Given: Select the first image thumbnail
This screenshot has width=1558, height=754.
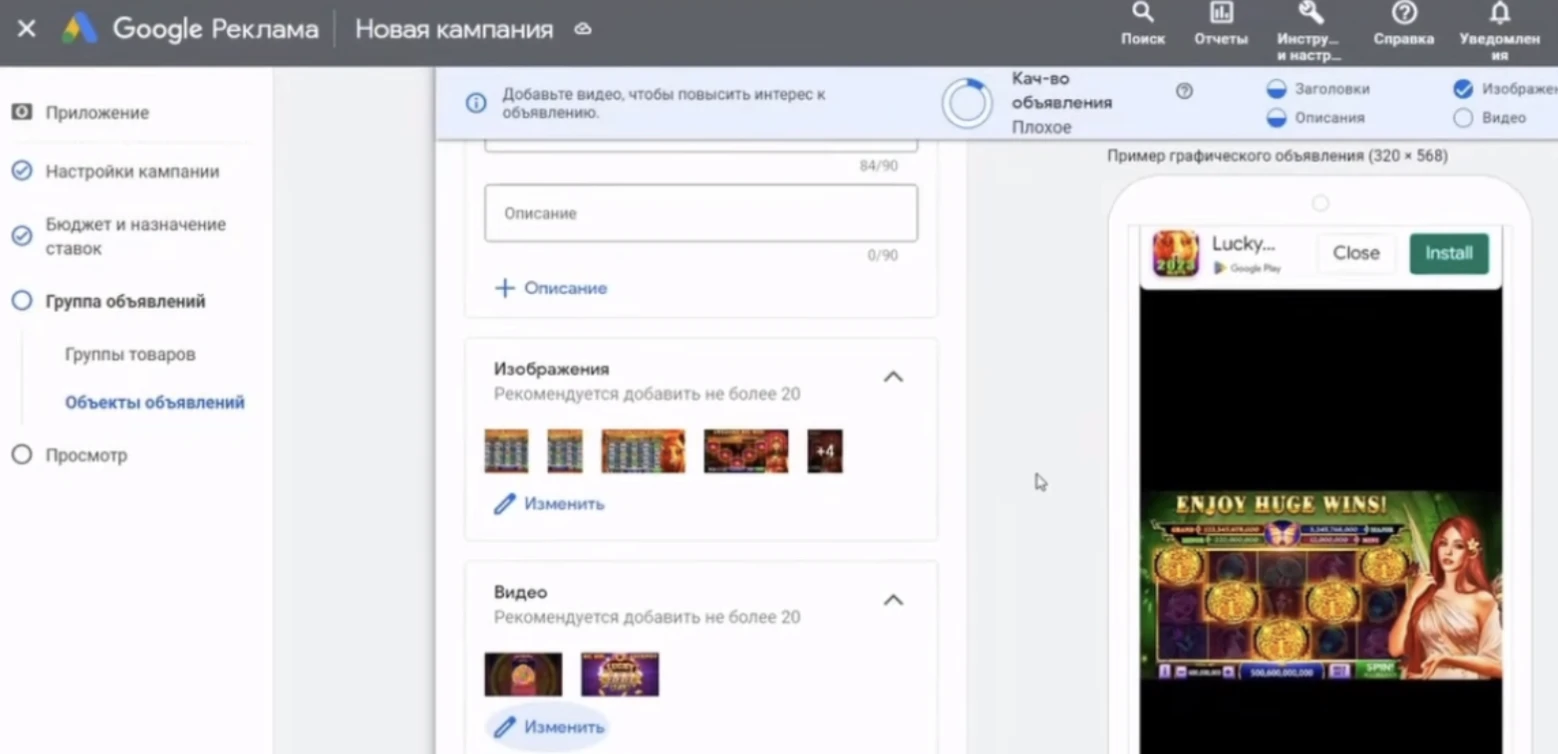Looking at the screenshot, I should click(506, 451).
